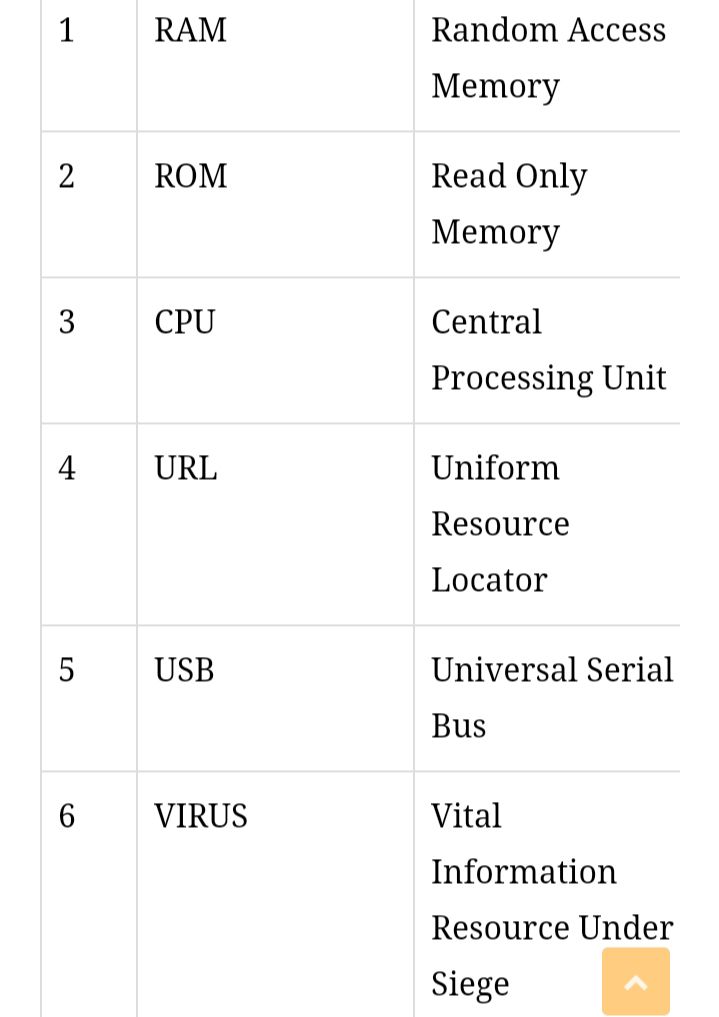The height and width of the screenshot is (1017, 719).
Task: Tap row number 3 cell
Action: tap(67, 322)
